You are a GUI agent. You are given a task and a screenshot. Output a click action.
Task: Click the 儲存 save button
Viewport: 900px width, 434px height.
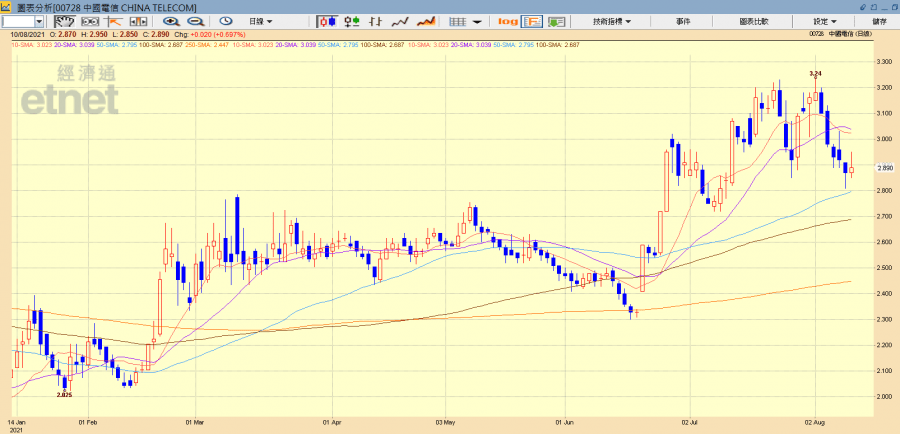click(879, 21)
